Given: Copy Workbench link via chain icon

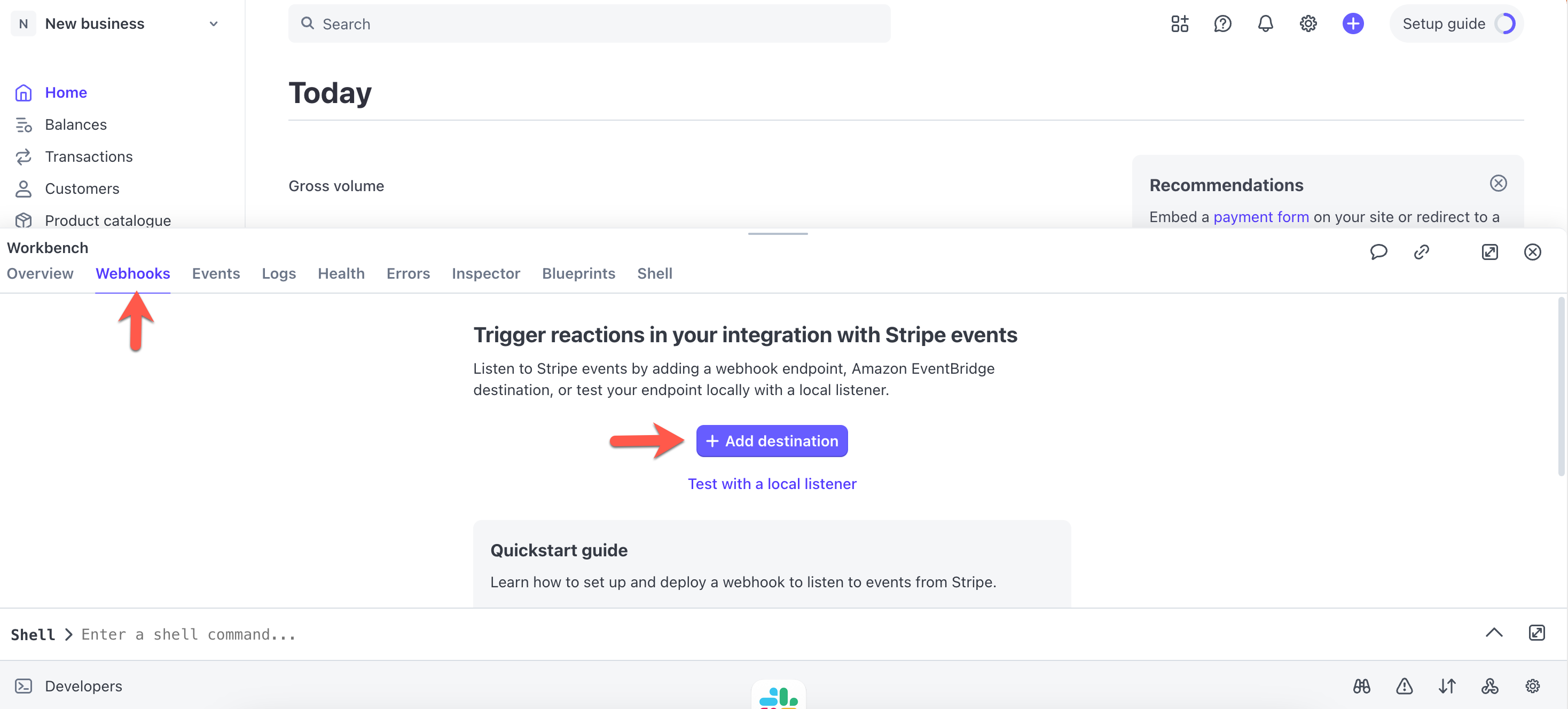Looking at the screenshot, I should pyautogui.click(x=1421, y=252).
